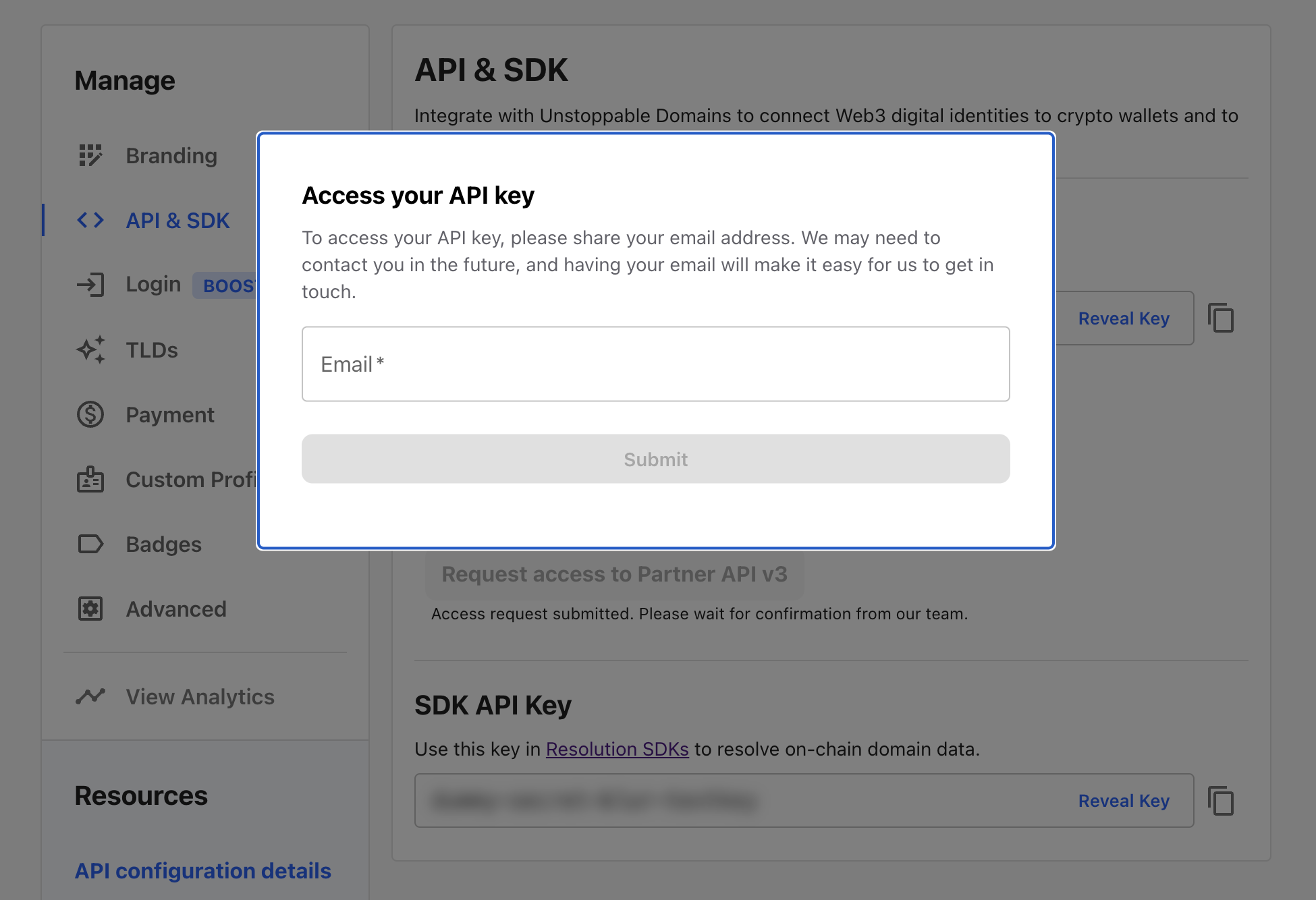Open the Branding menu item
This screenshot has height=900, width=1316.
point(171,156)
